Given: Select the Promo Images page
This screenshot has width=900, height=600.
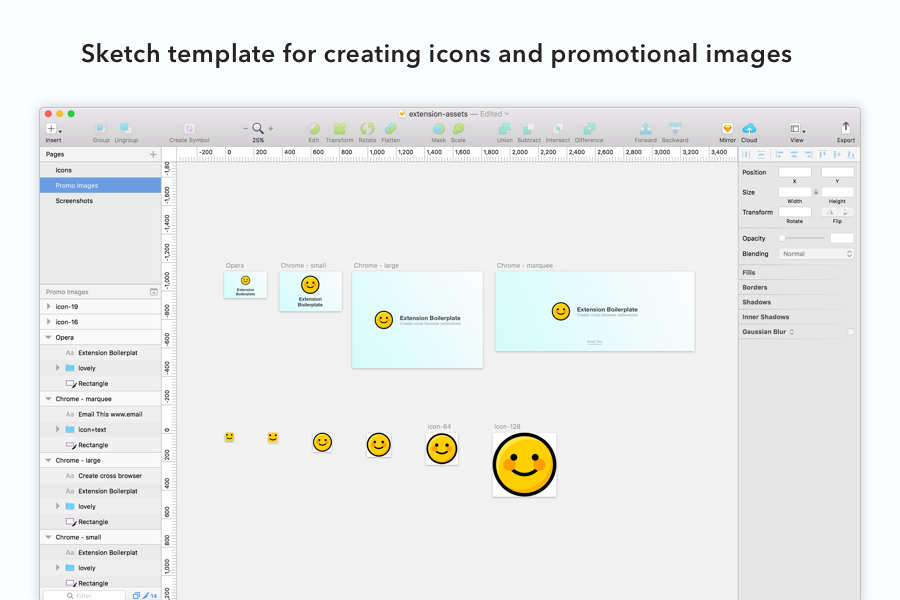Looking at the screenshot, I should coord(100,185).
